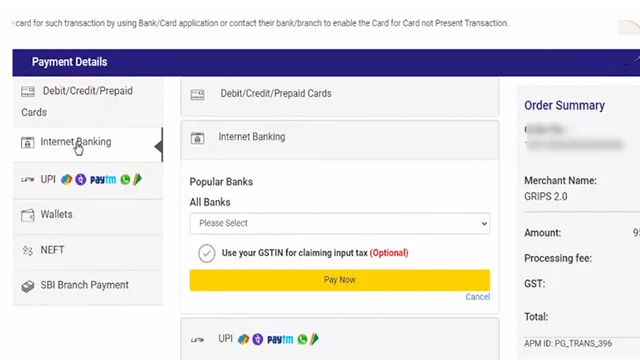Image resolution: width=640 pixels, height=360 pixels.
Task: Click the card icon in Debit/Credit/Prepaid Cards panel header
Action: tap(197, 95)
